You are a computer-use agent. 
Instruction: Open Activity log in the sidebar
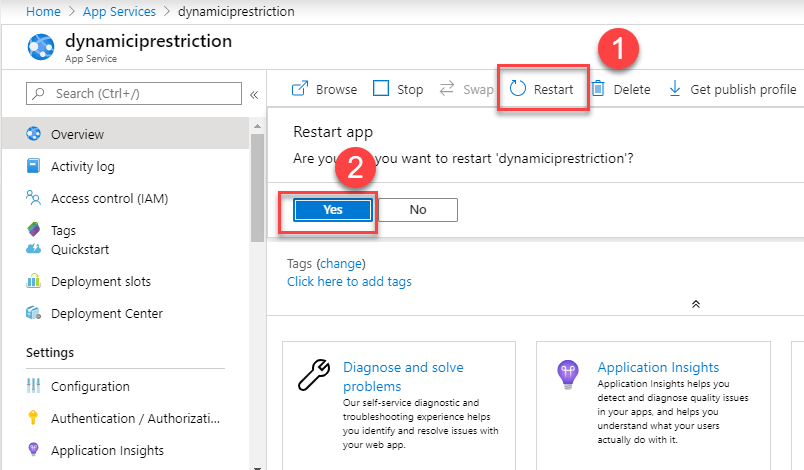82,167
